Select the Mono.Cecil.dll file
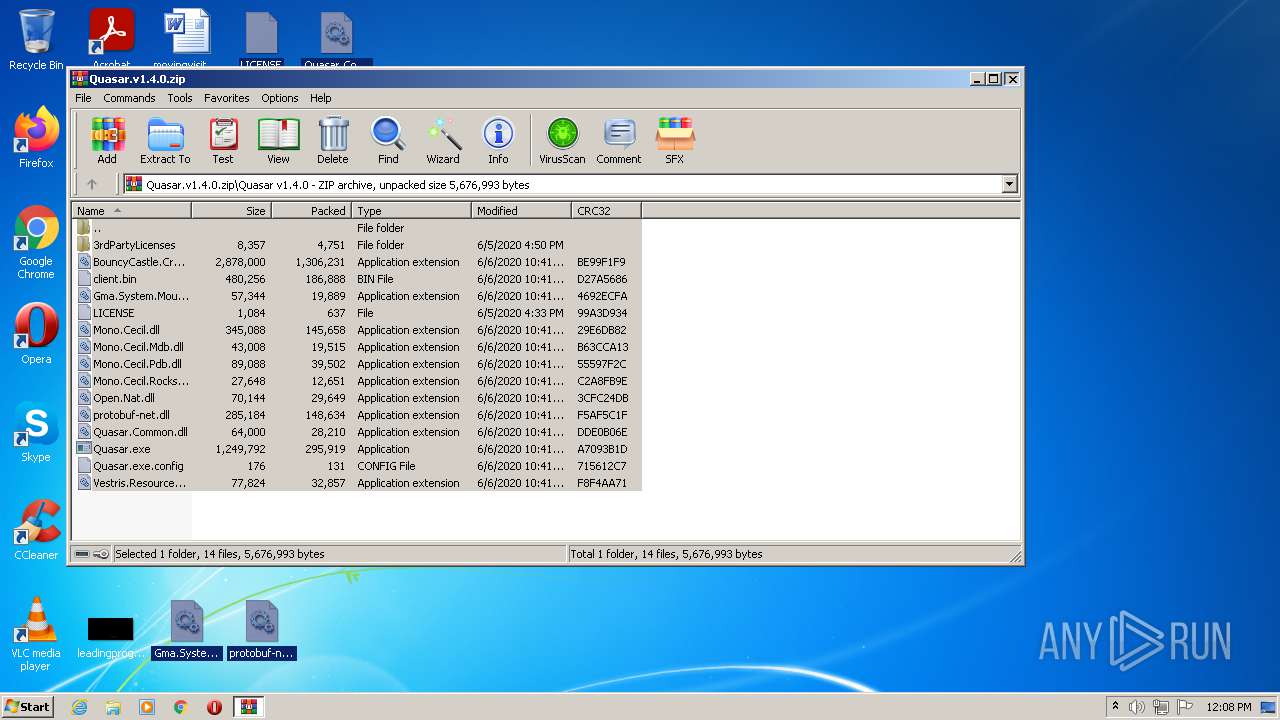The width and height of the screenshot is (1280, 720). click(x=357, y=330)
